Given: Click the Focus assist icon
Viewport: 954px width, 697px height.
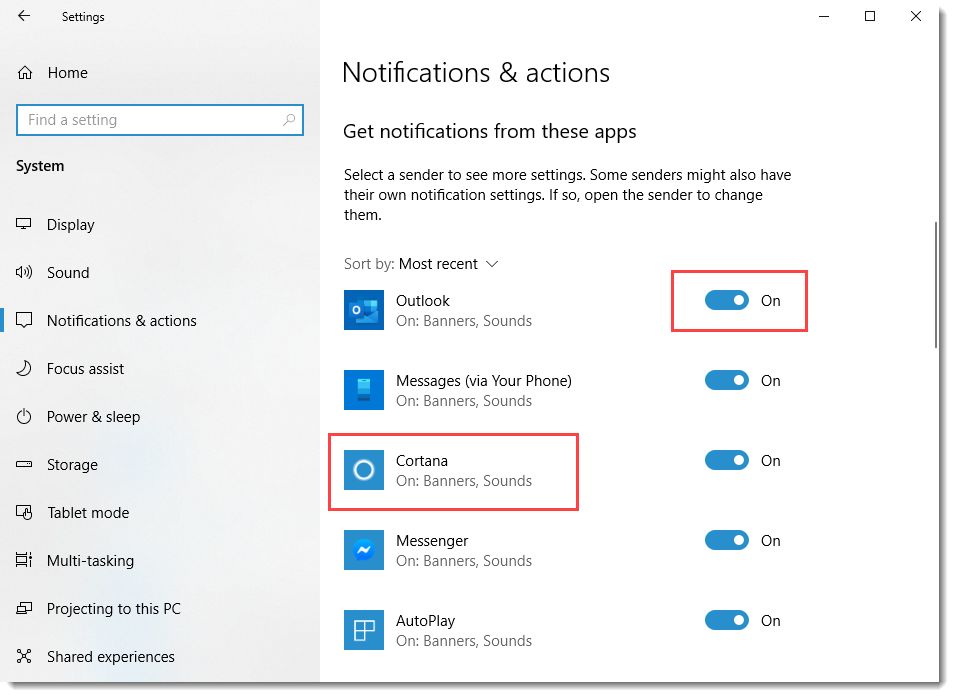Looking at the screenshot, I should (x=23, y=368).
